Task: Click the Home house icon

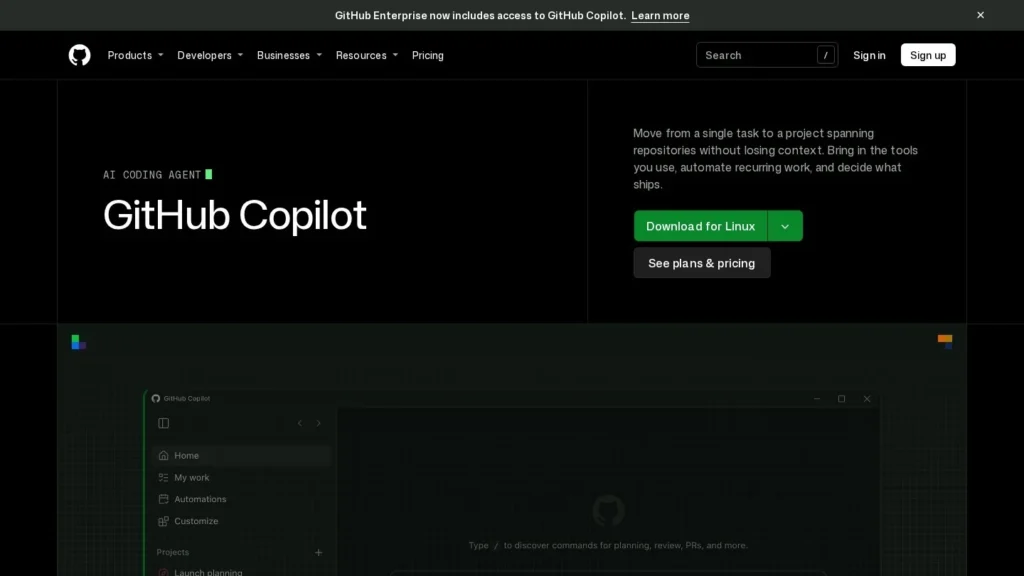Action: point(163,455)
